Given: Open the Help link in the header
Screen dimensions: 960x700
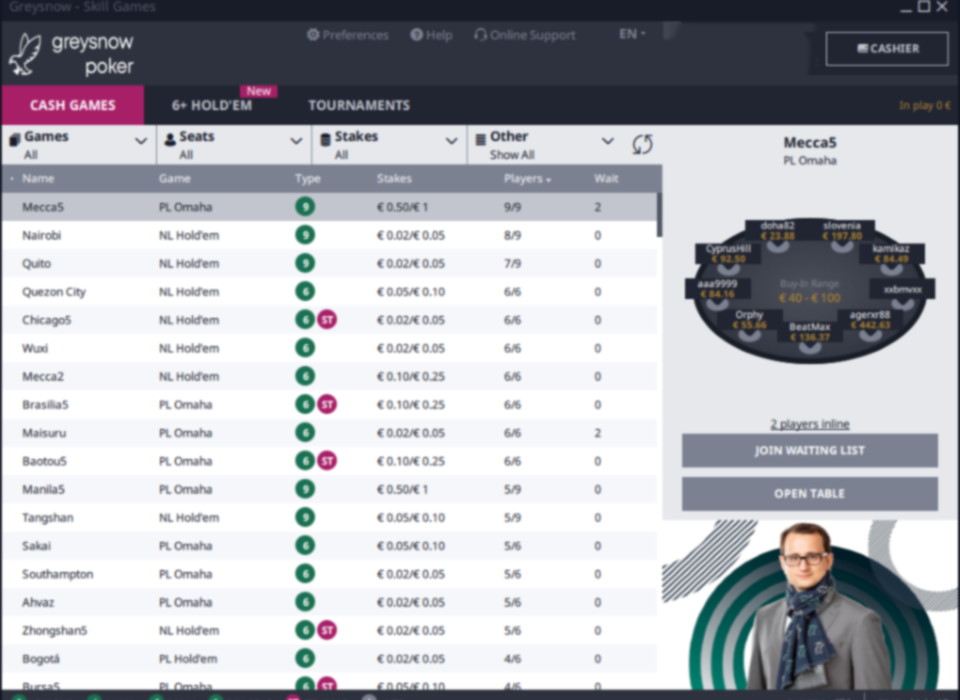Looking at the screenshot, I should click(432, 35).
